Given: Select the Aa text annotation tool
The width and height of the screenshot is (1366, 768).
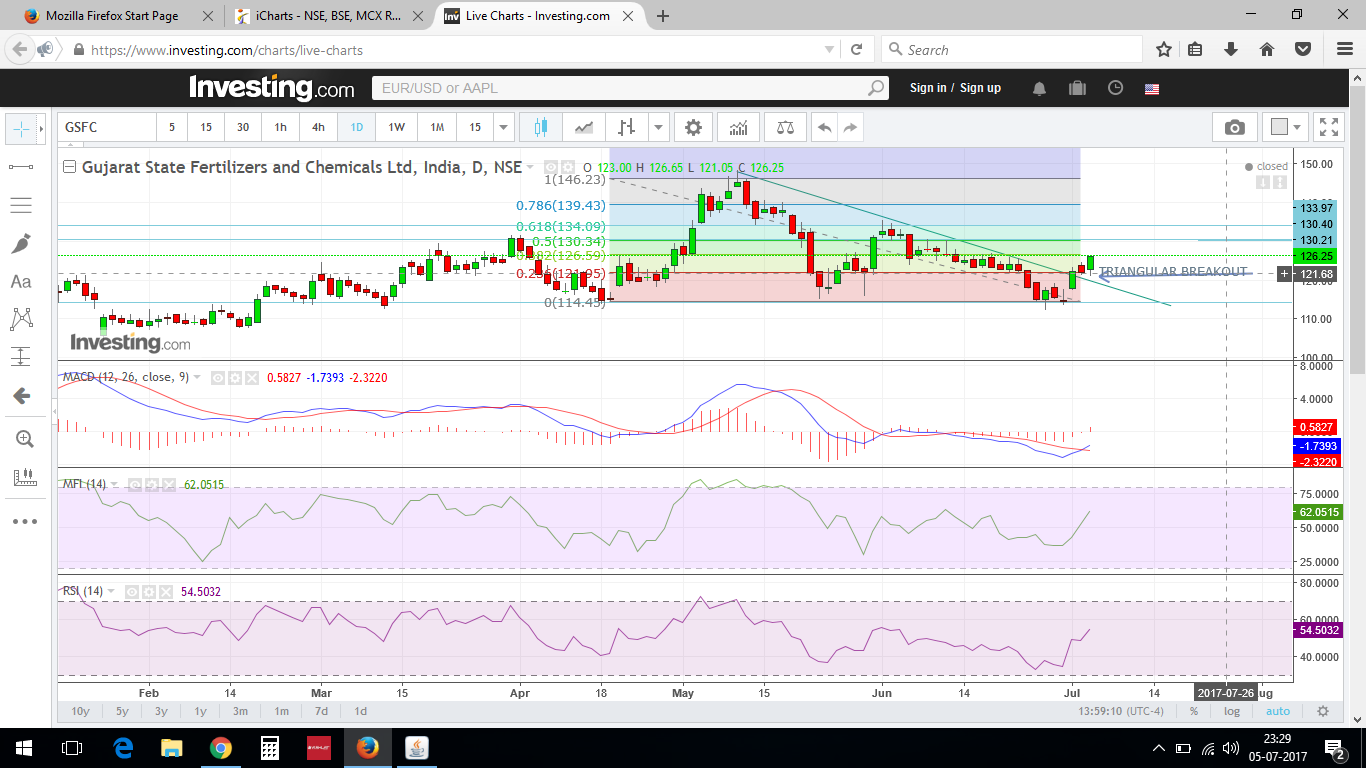Looking at the screenshot, I should tap(21, 282).
